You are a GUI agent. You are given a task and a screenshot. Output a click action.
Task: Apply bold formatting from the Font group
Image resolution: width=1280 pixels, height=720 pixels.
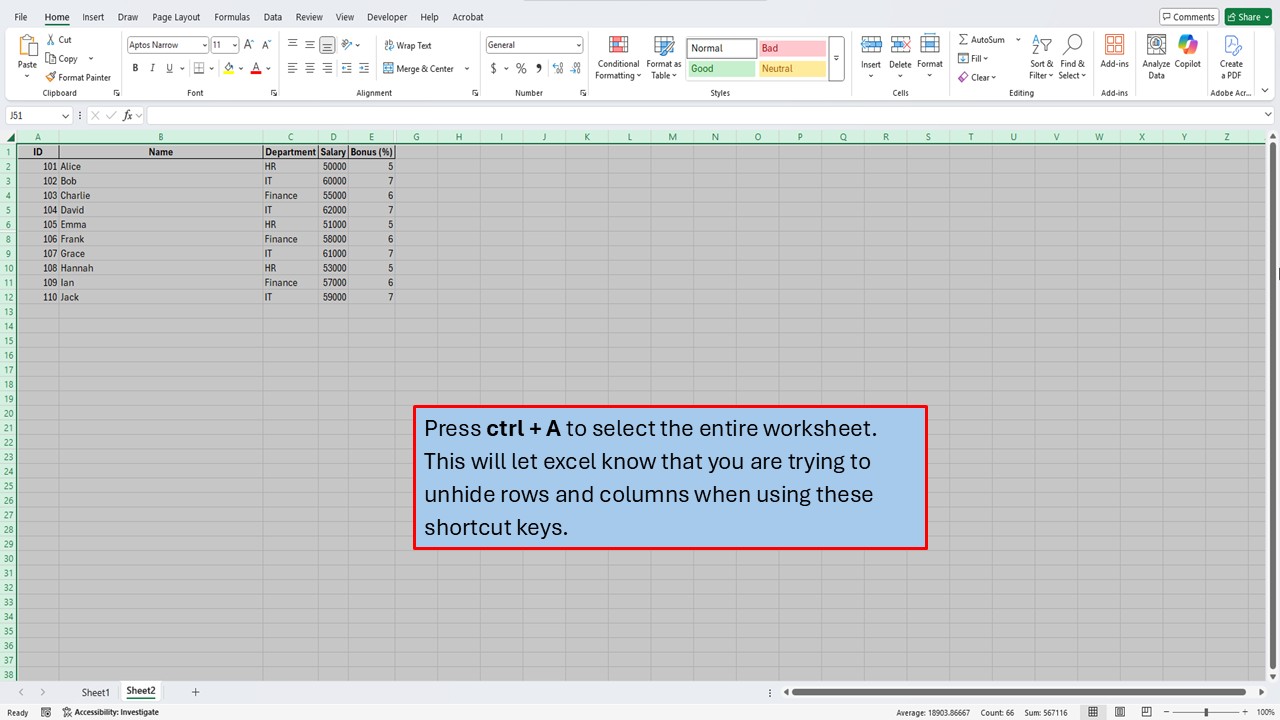pos(135,67)
